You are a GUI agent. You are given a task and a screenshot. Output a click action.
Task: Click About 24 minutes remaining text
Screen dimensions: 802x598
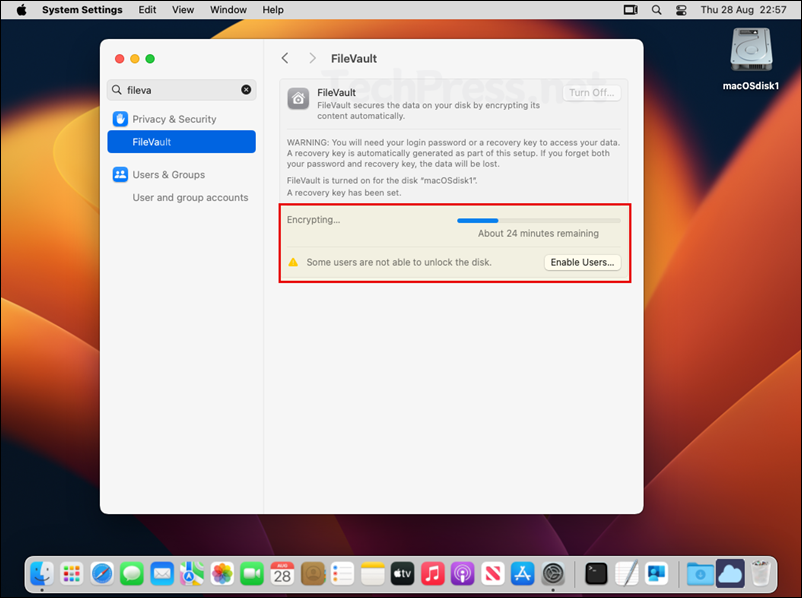538,233
